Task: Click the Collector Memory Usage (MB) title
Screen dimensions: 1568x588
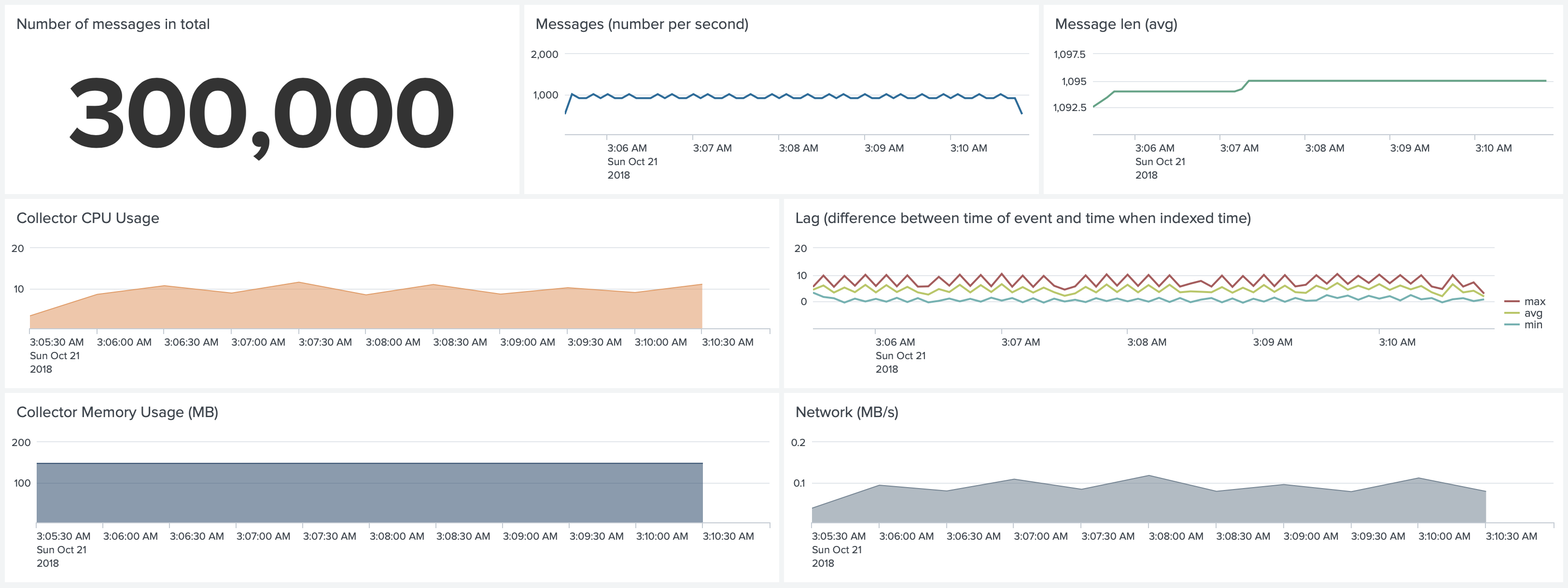Action: tap(117, 412)
